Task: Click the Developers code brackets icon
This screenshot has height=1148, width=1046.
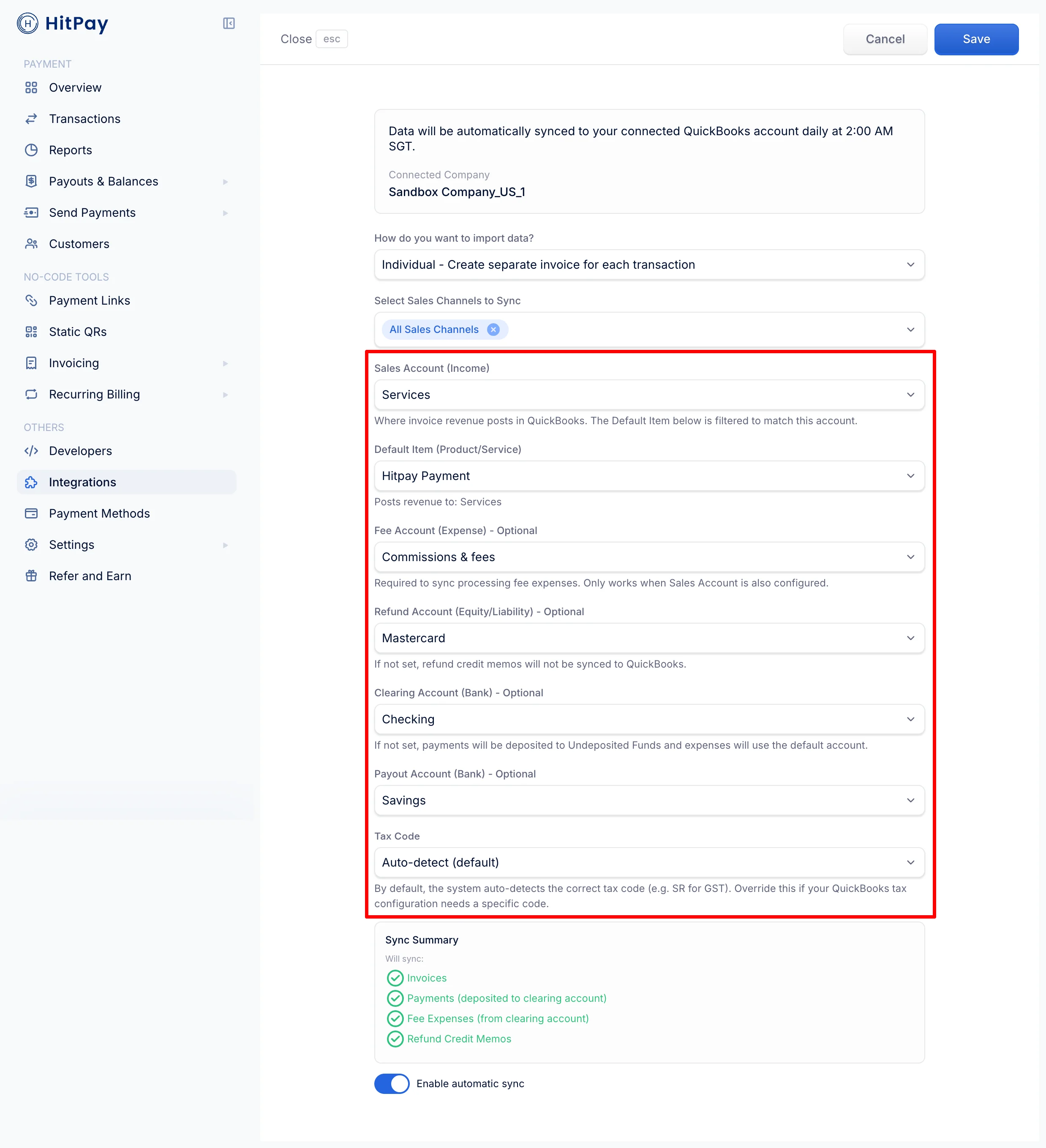Action: click(x=31, y=451)
